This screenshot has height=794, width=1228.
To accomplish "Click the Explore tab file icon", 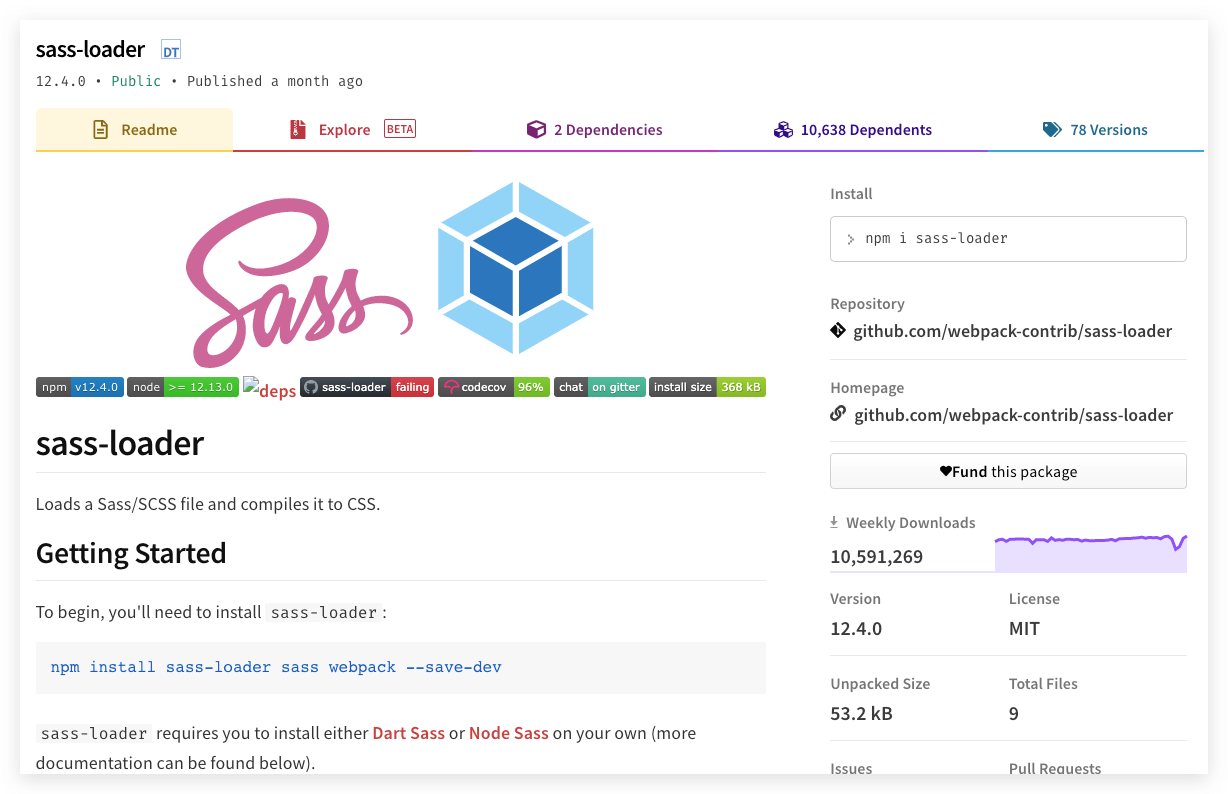I will [x=297, y=130].
